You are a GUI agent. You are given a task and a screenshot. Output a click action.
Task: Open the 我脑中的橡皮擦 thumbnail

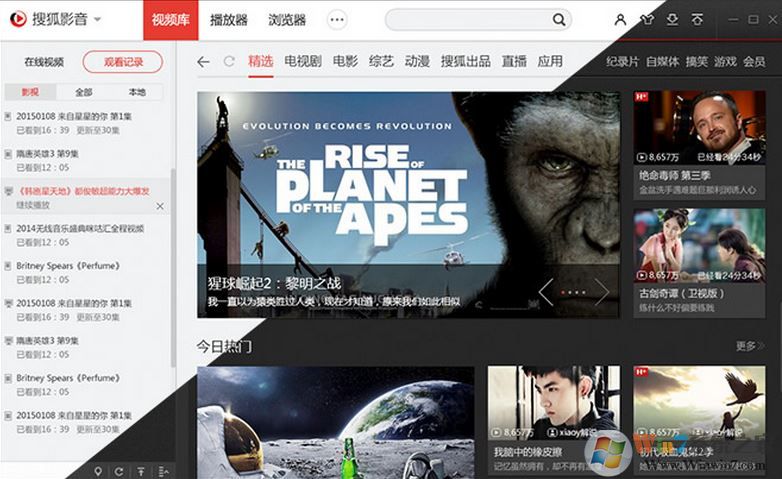click(554, 403)
